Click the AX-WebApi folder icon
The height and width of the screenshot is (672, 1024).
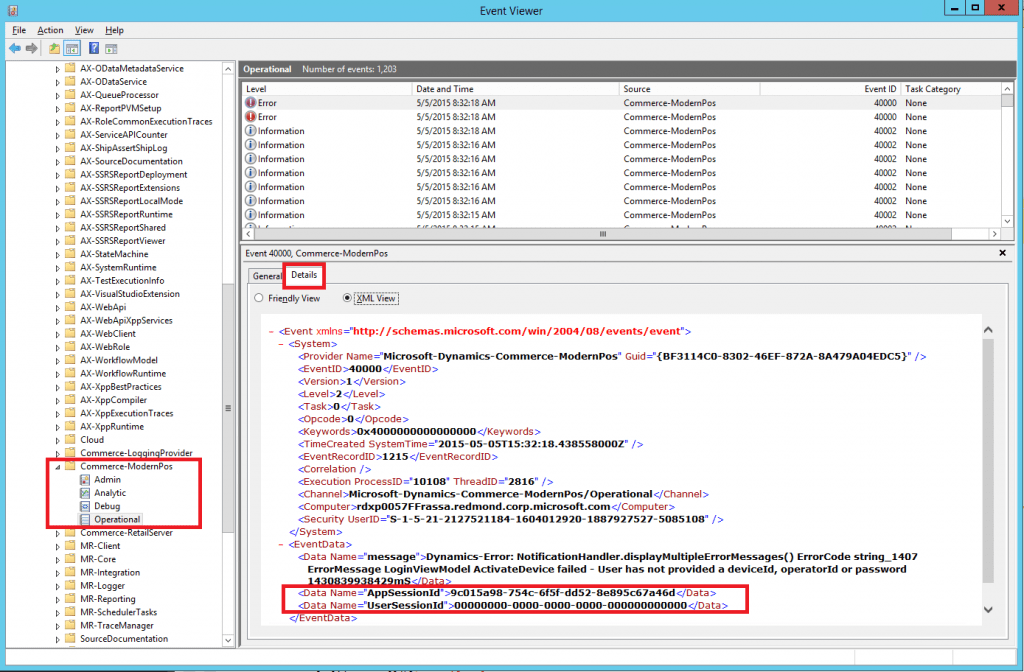(x=71, y=307)
